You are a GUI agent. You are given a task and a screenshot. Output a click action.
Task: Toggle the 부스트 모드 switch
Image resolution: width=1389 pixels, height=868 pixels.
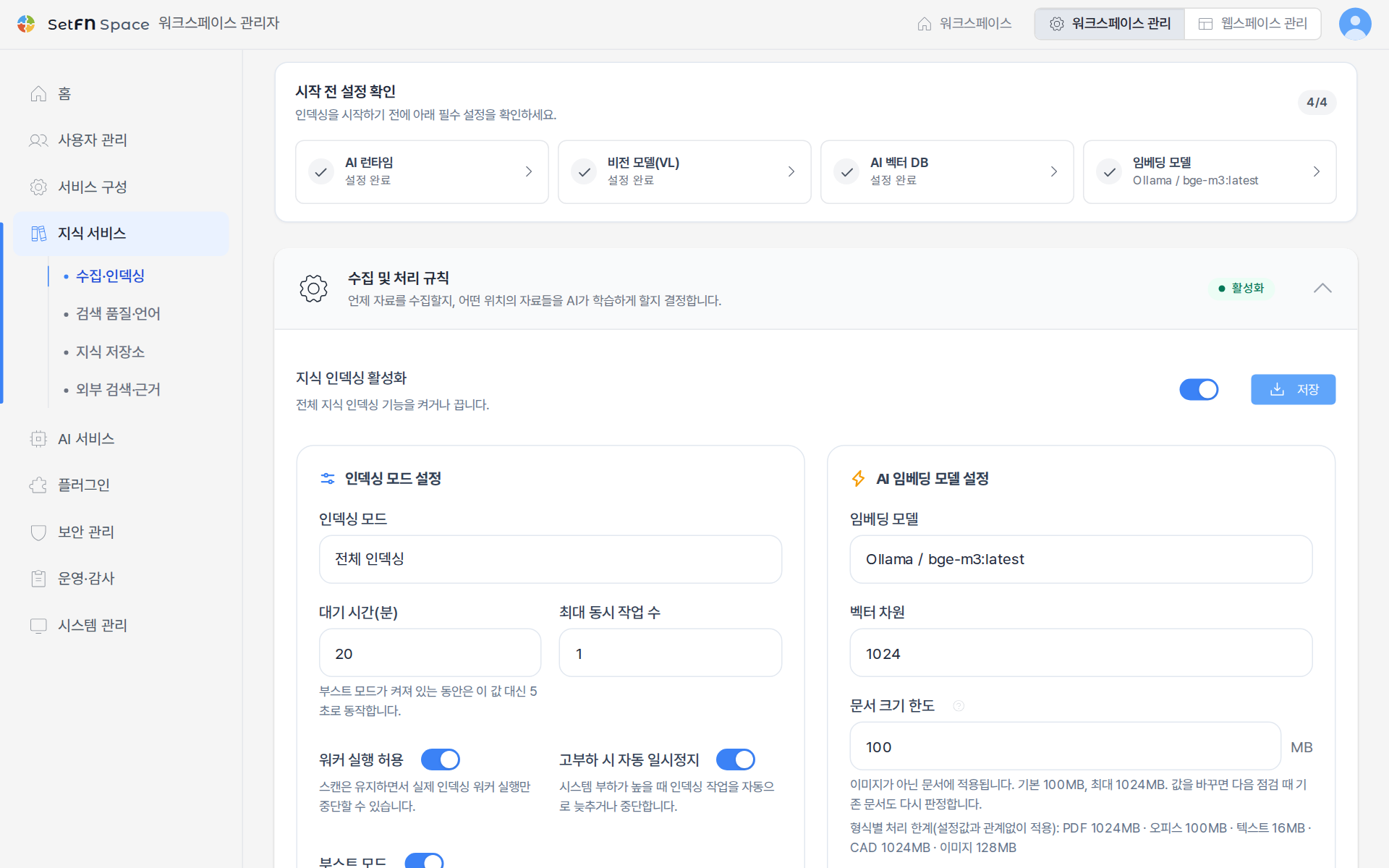click(424, 861)
